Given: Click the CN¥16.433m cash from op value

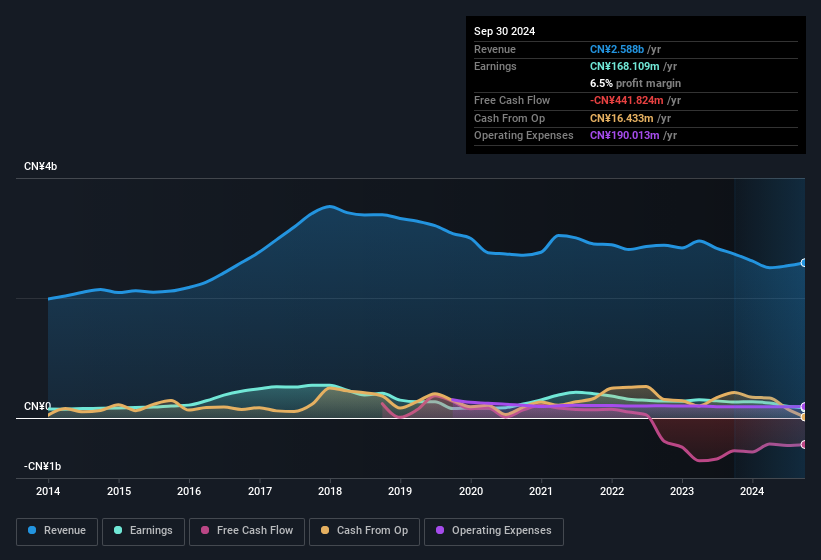Looking at the screenshot, I should [x=622, y=118].
